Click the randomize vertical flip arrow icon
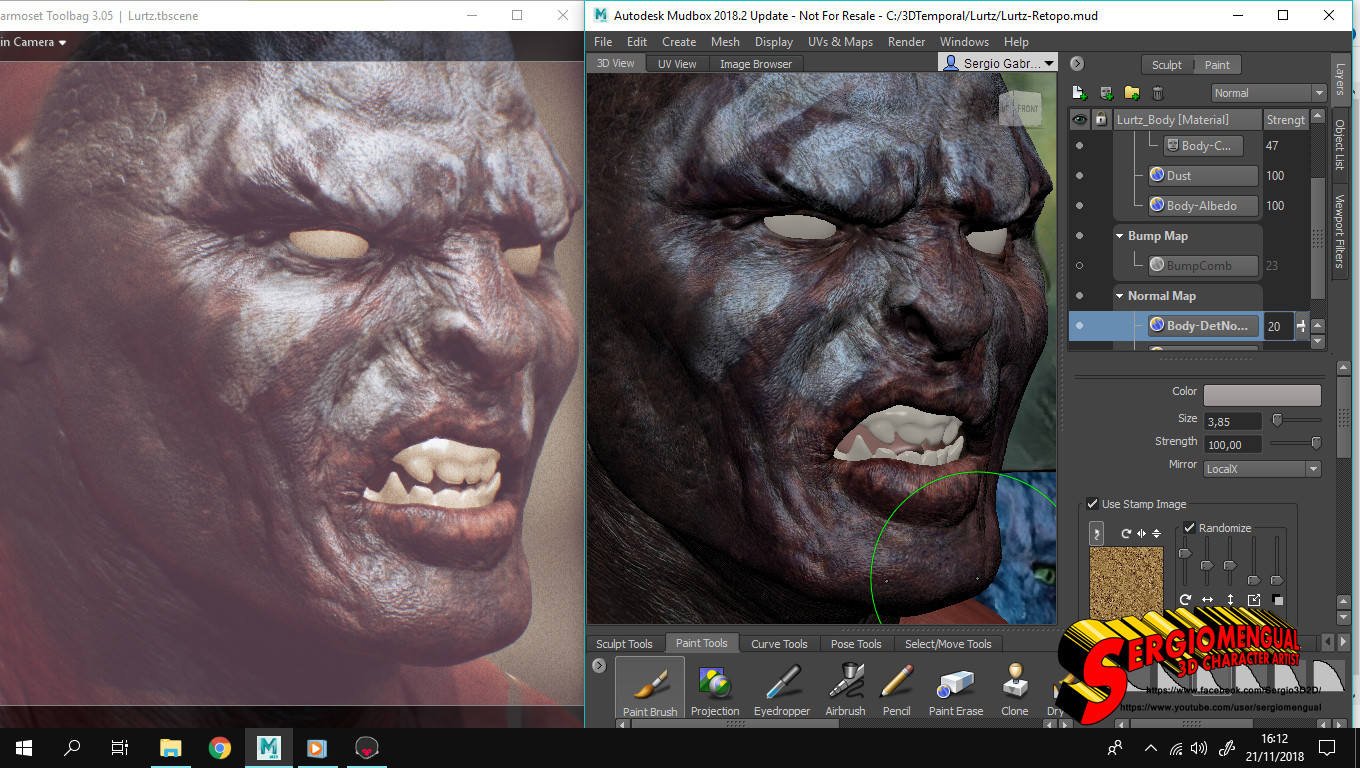 pyautogui.click(x=1230, y=600)
